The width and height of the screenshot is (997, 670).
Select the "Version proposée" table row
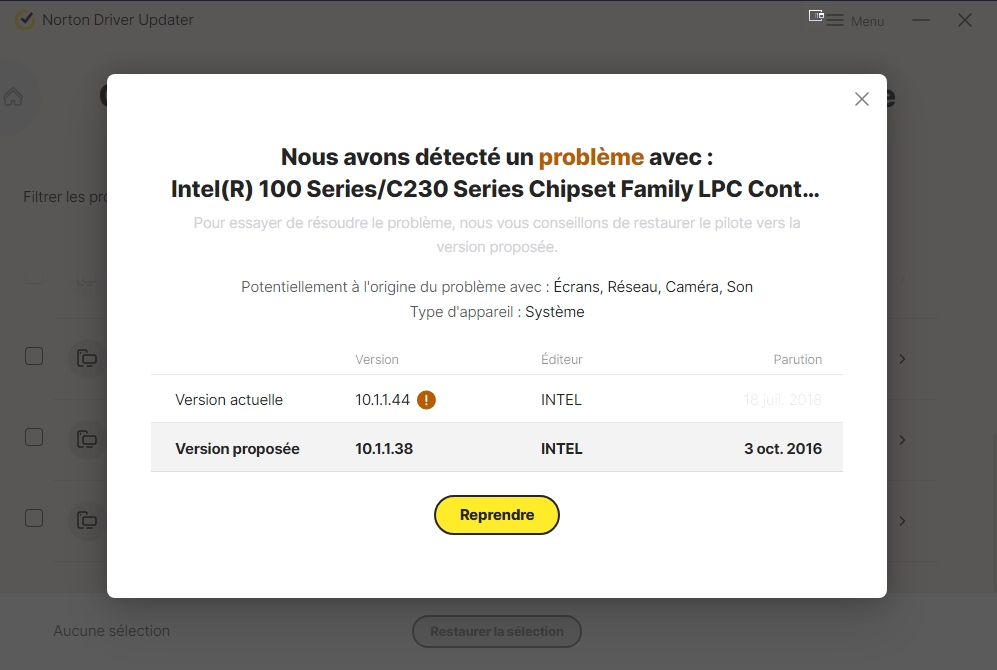point(496,448)
